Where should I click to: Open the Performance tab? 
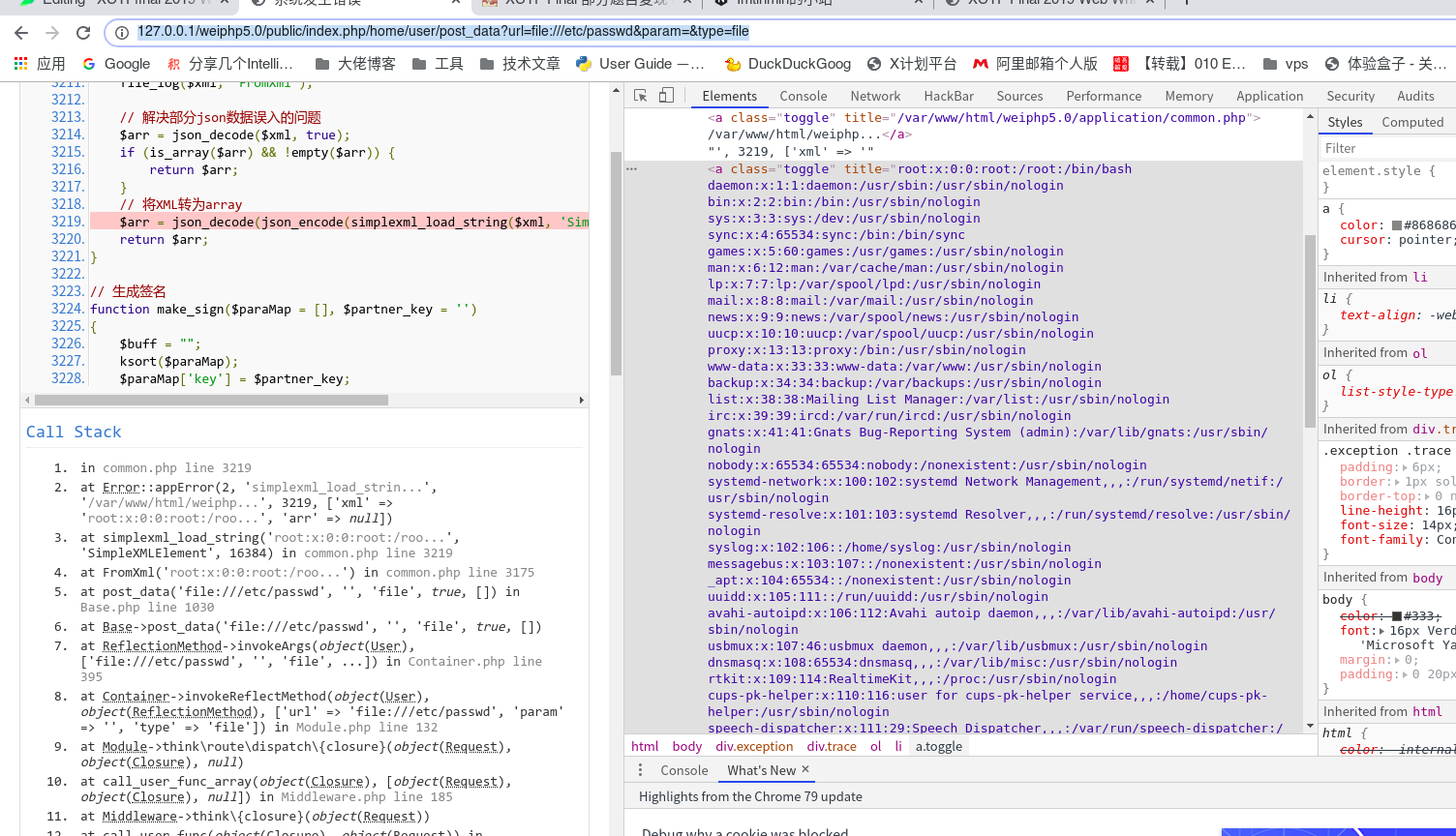point(1104,96)
